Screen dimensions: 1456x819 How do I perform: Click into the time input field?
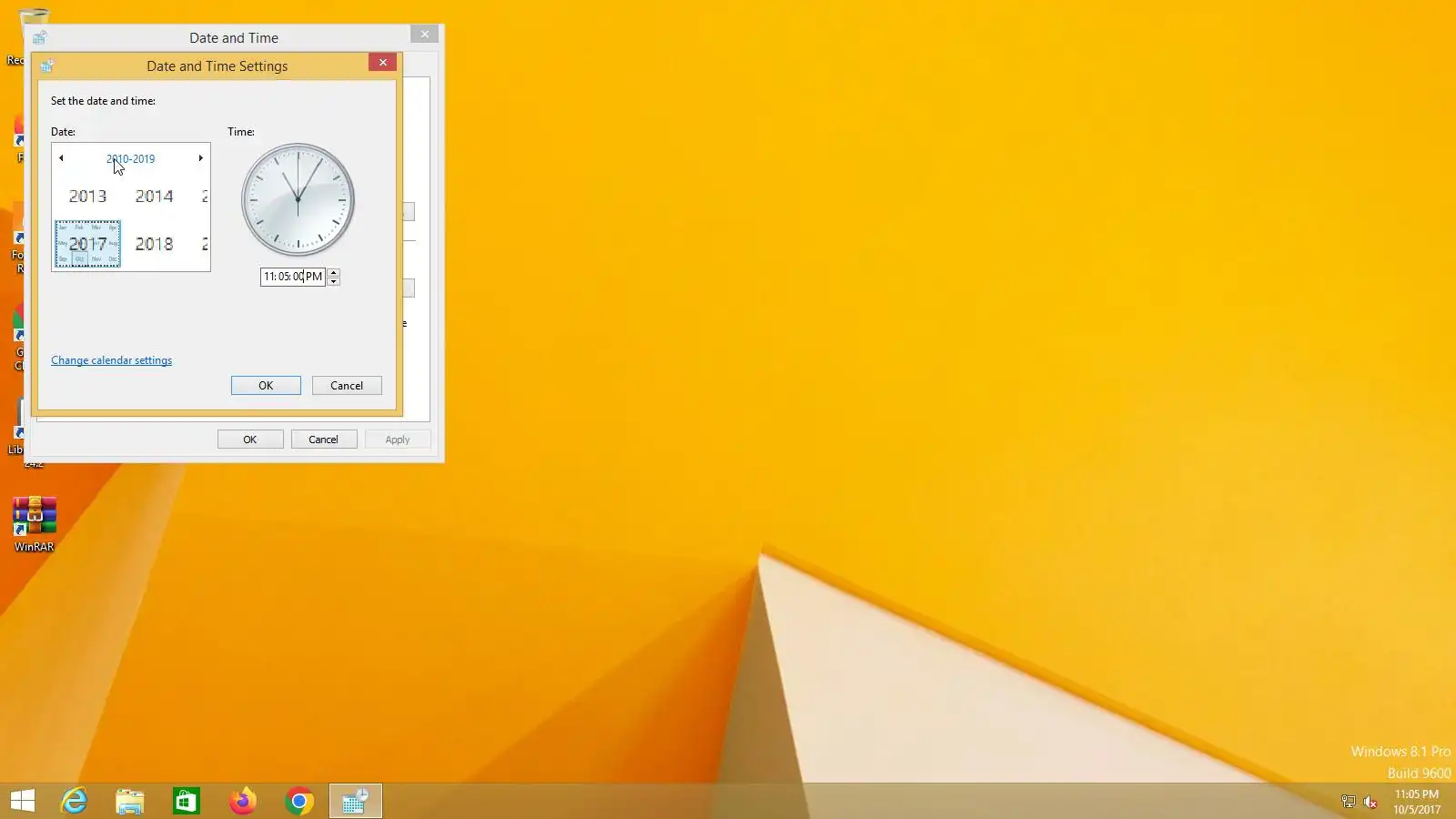pyautogui.click(x=293, y=277)
